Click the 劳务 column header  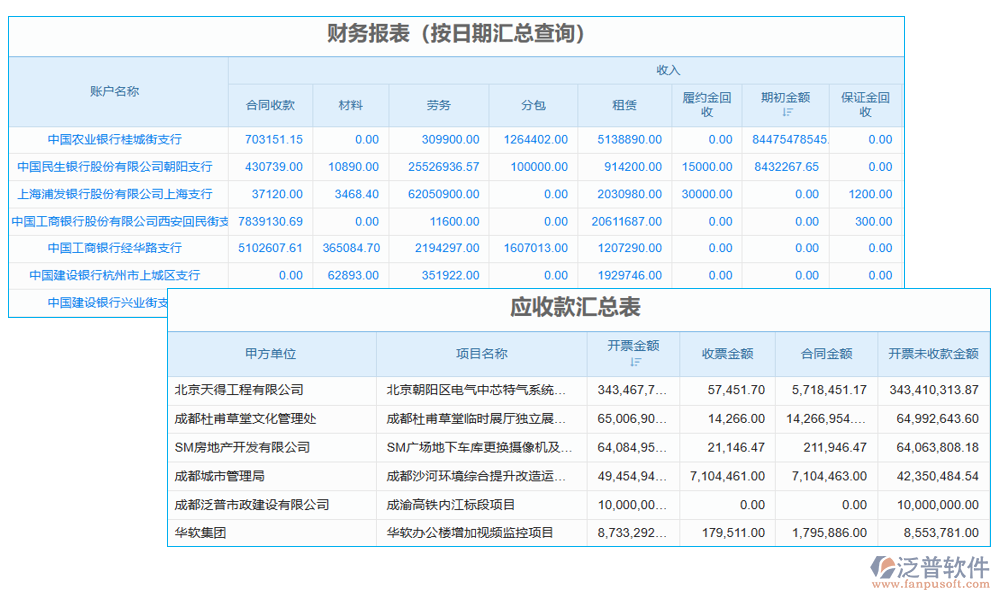pos(437,104)
